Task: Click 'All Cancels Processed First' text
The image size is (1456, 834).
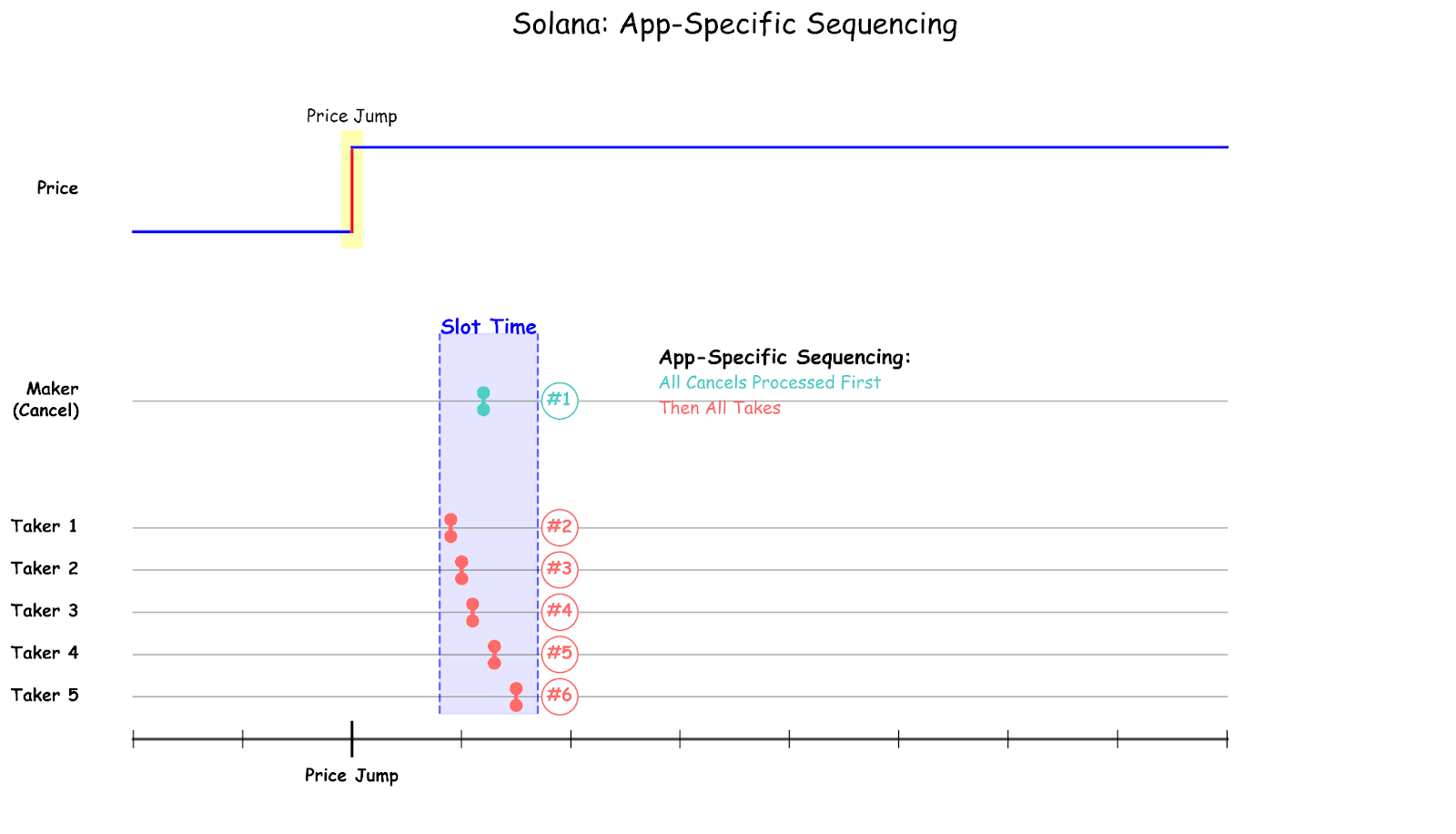Action: tap(770, 383)
